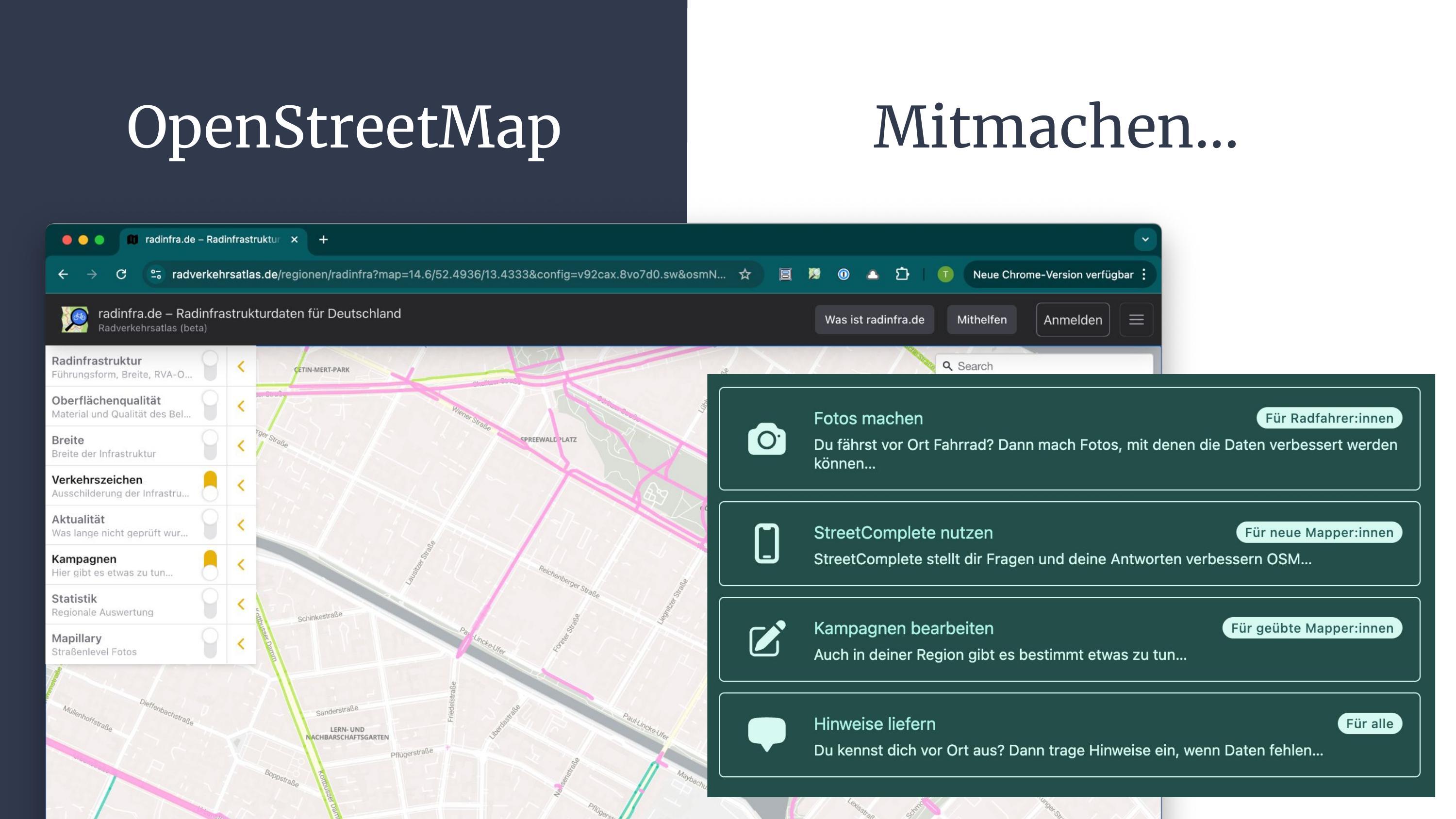Turn off the Kampagnen layer toggle

(210, 565)
